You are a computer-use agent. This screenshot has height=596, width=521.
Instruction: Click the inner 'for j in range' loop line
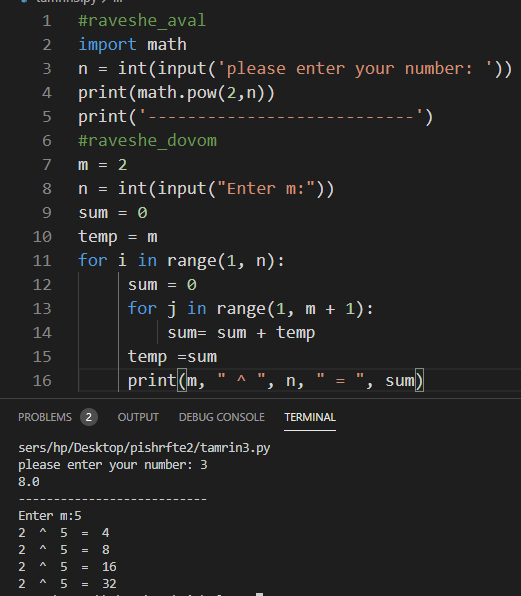pyautogui.click(x=251, y=309)
